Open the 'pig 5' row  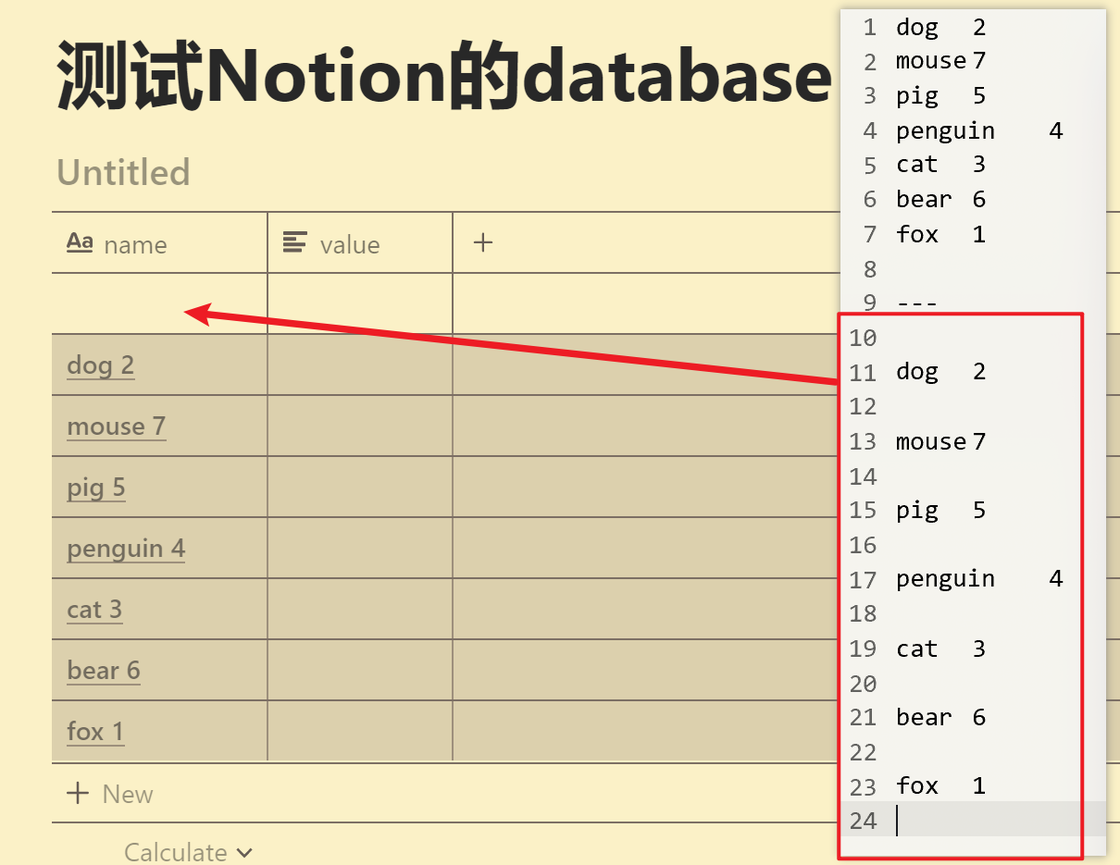(96, 488)
